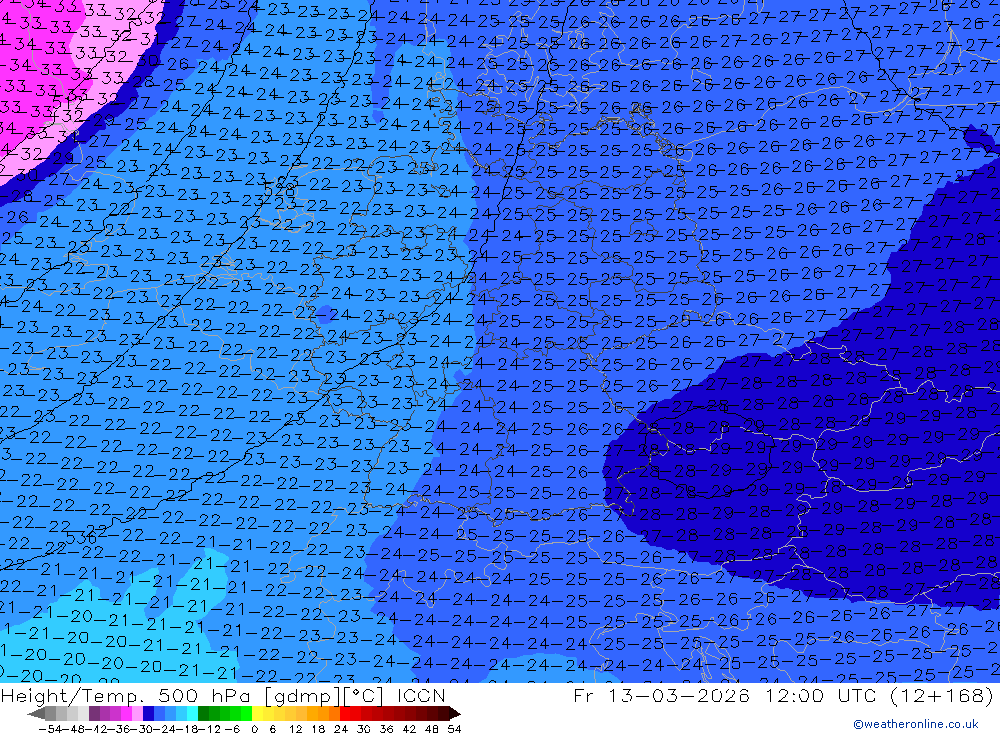
Task: Click the weatheronline.co.uk copyright link
Action: click(916, 723)
